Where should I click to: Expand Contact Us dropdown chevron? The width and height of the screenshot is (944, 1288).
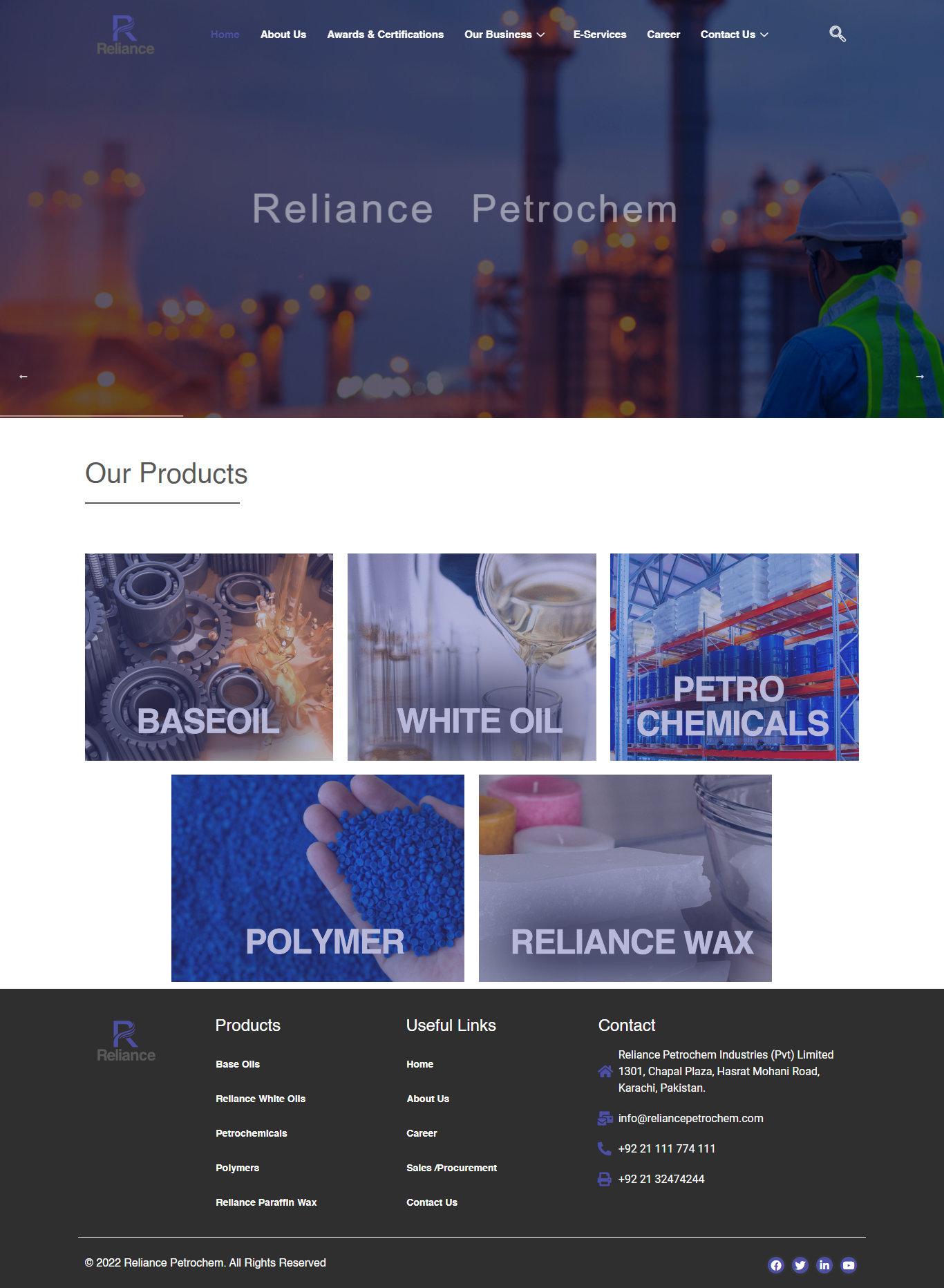[x=764, y=35]
